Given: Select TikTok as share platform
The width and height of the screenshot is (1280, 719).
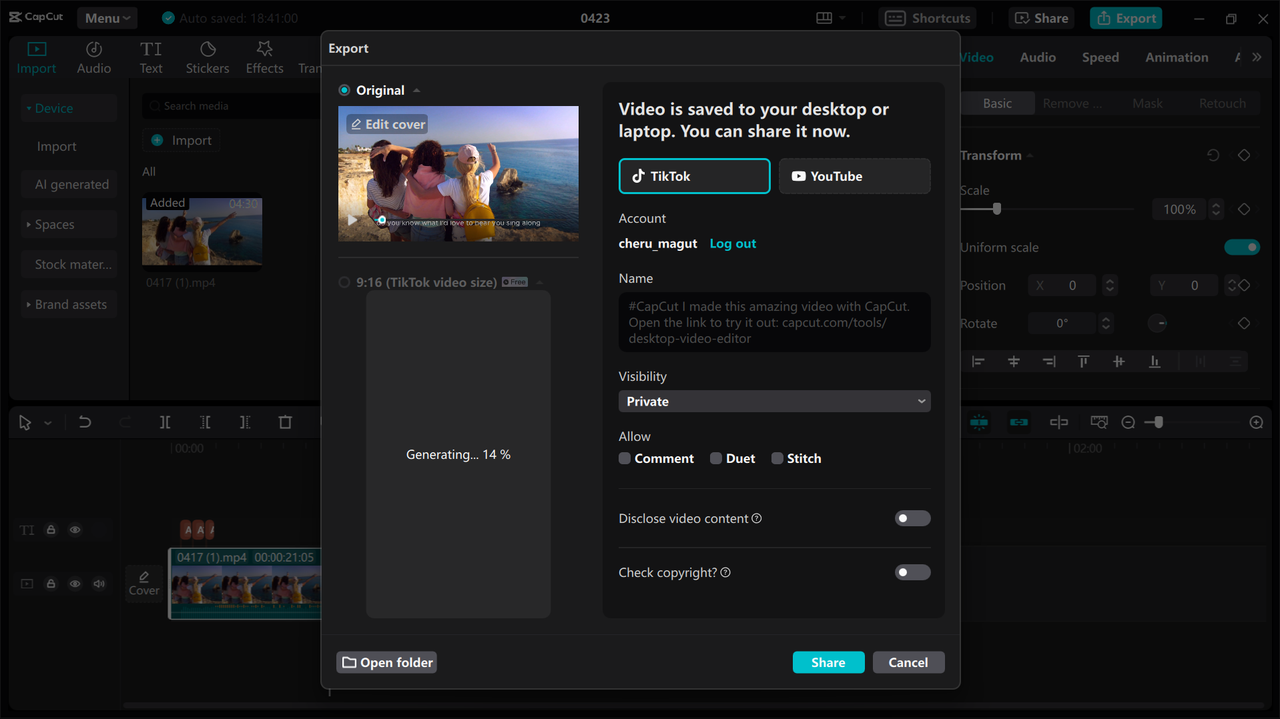Looking at the screenshot, I should [694, 176].
